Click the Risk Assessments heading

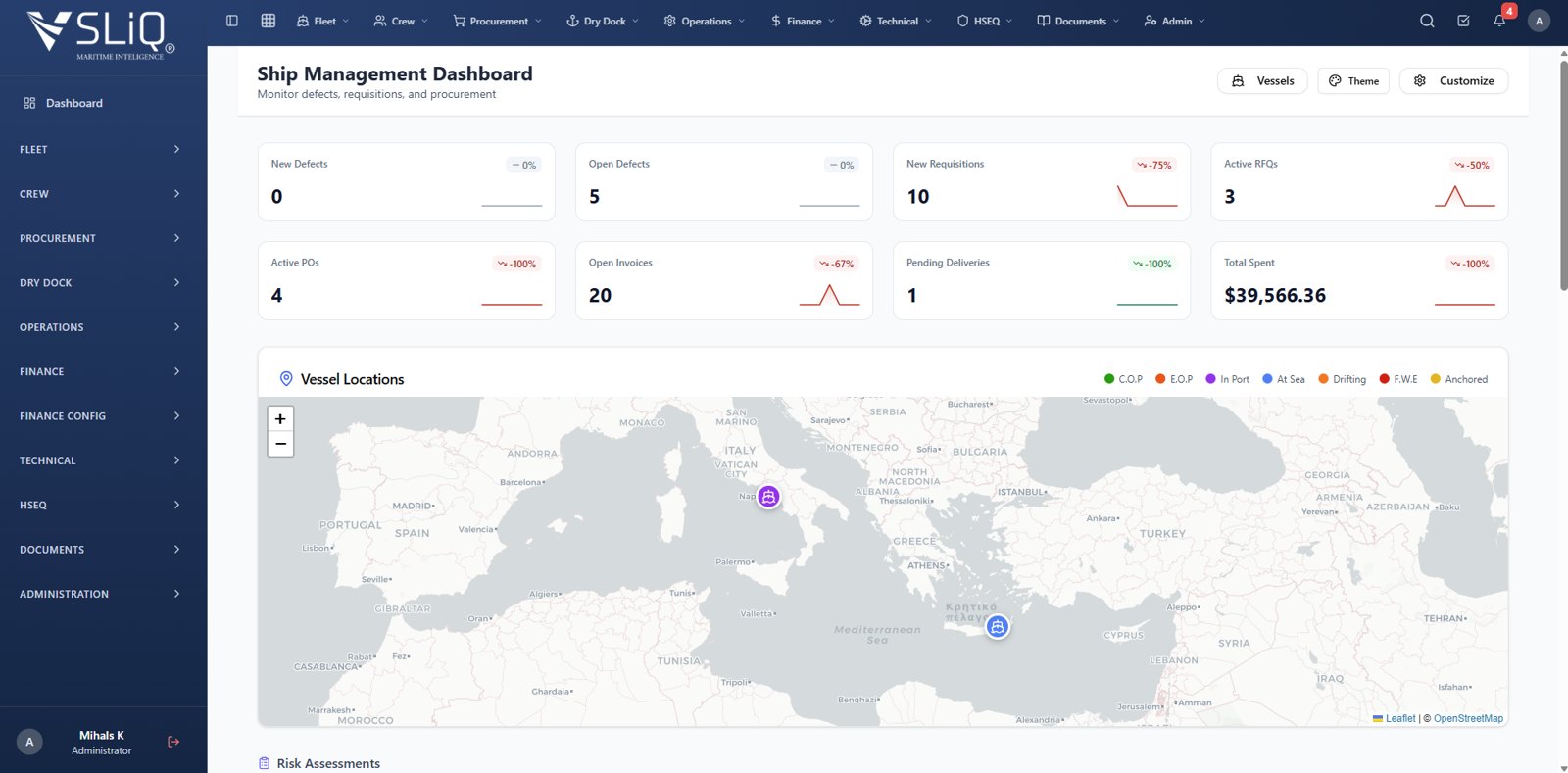point(328,763)
